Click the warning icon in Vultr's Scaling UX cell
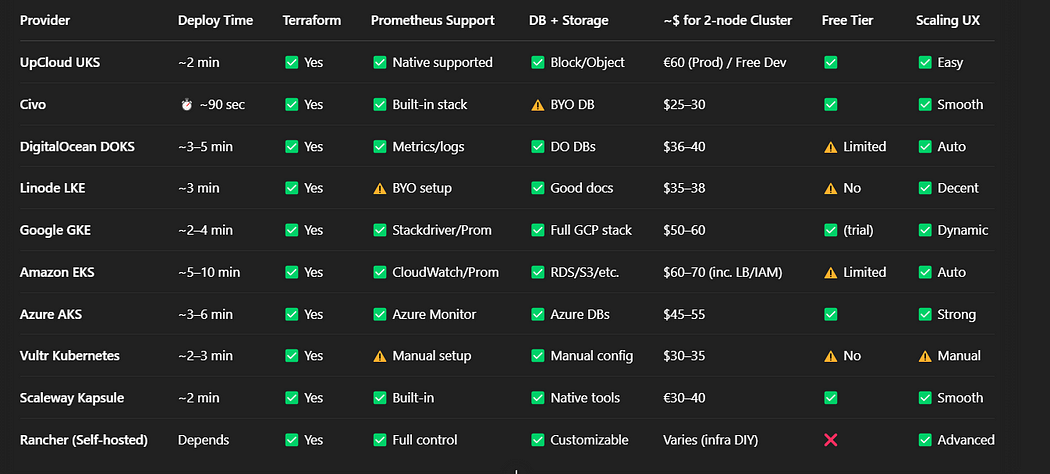The width and height of the screenshot is (1050, 474). 925,356
